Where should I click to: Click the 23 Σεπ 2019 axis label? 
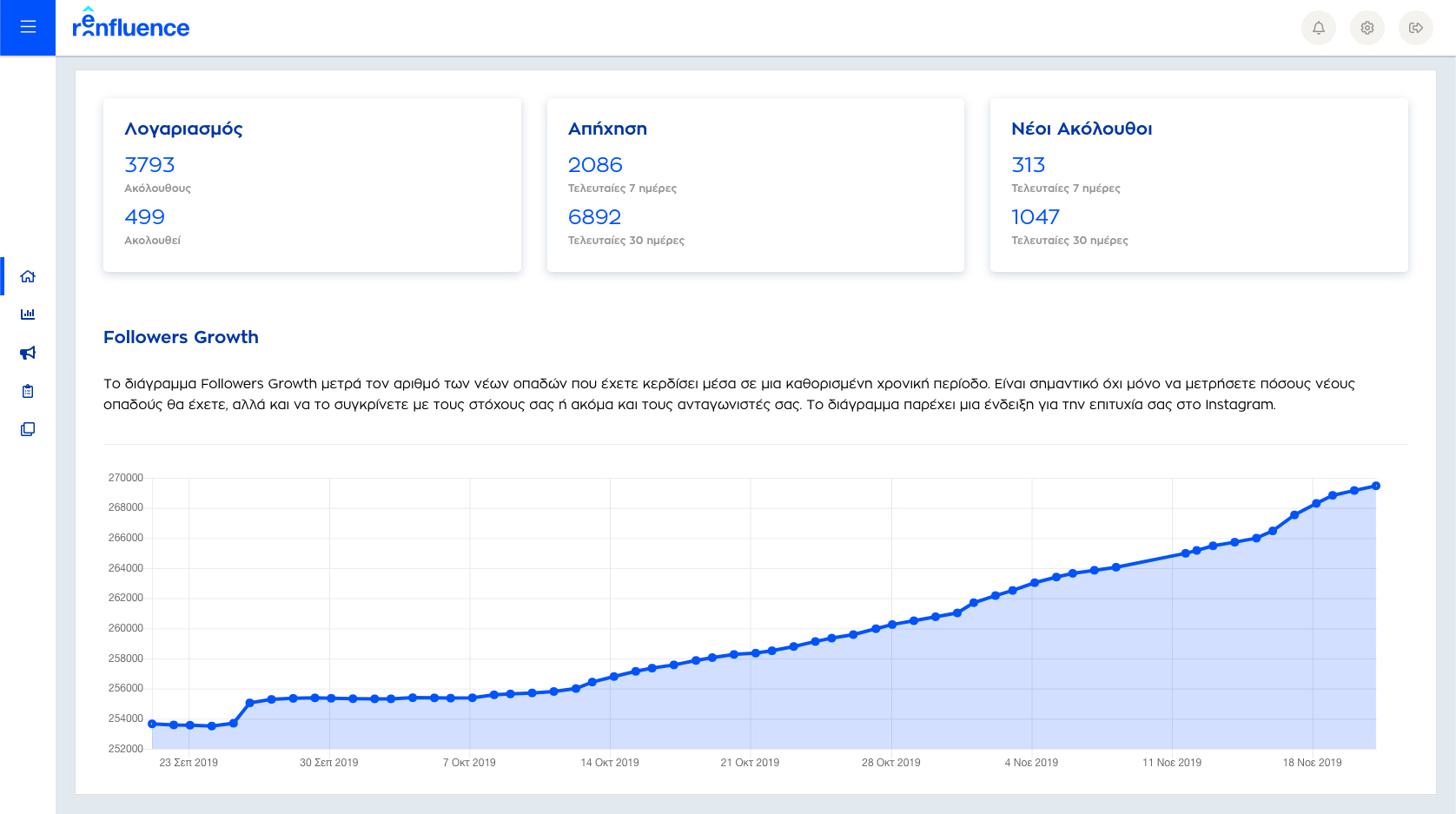pyautogui.click(x=189, y=763)
